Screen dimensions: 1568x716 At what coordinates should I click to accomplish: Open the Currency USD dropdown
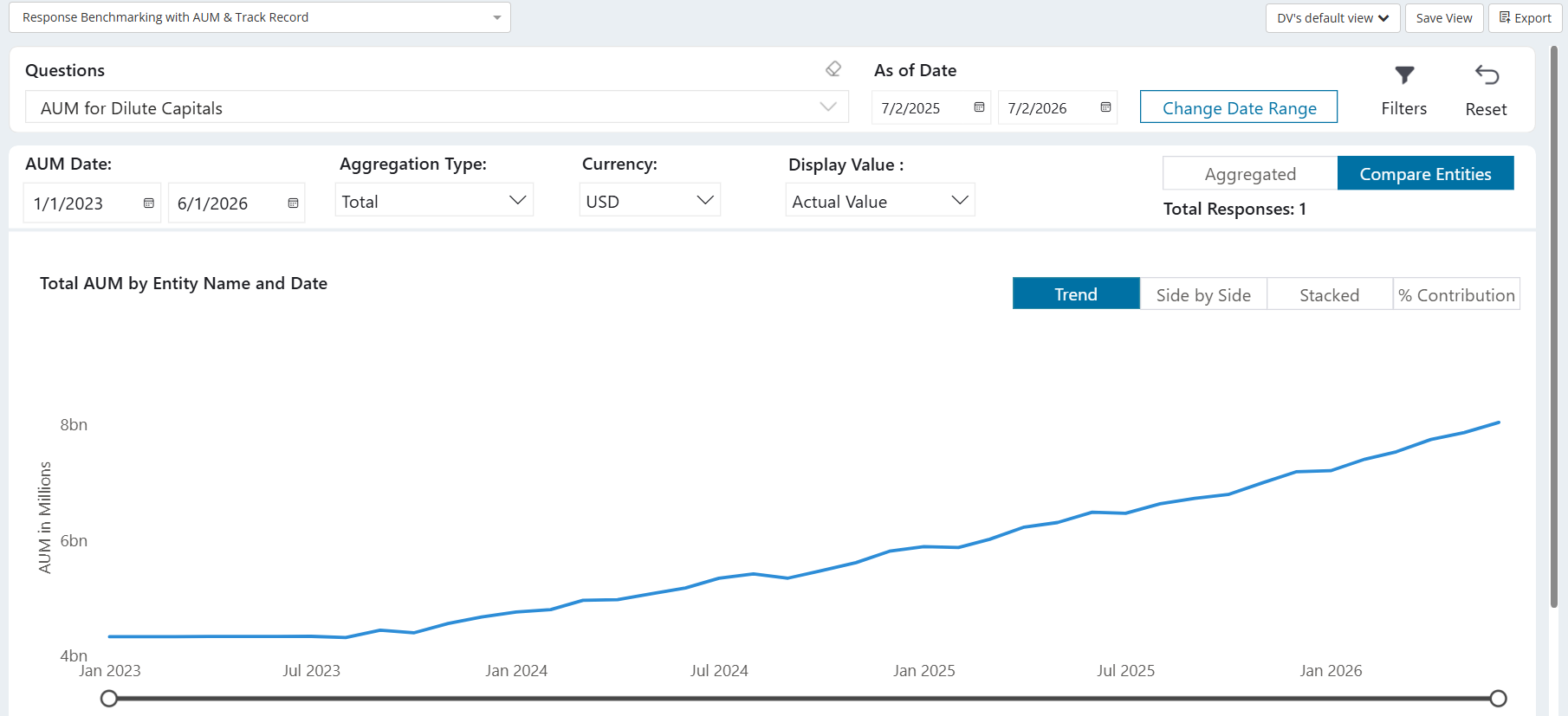650,201
